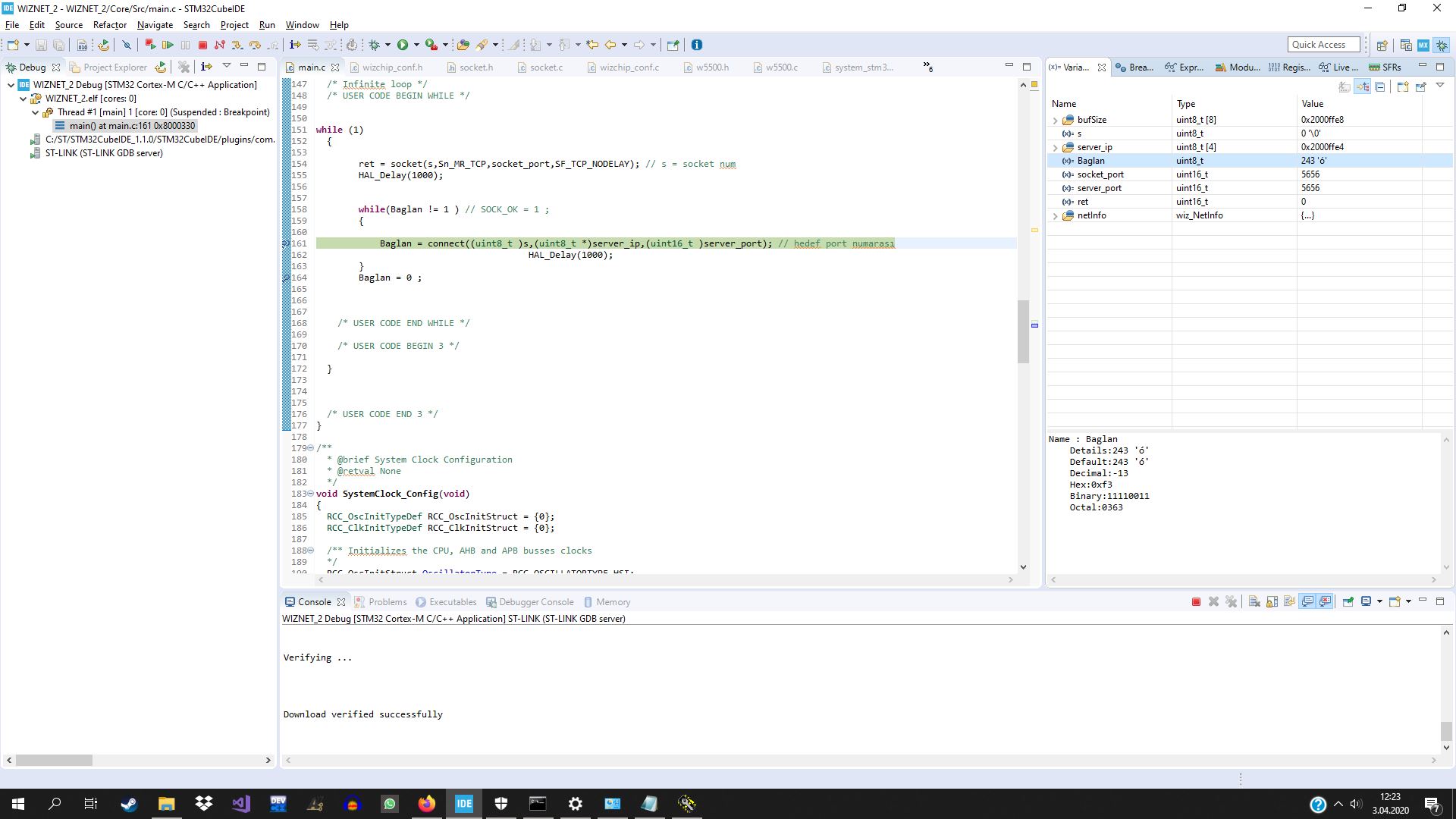Collapse the Thread #1 tree node
This screenshot has height=819, width=1456.
(x=35, y=113)
